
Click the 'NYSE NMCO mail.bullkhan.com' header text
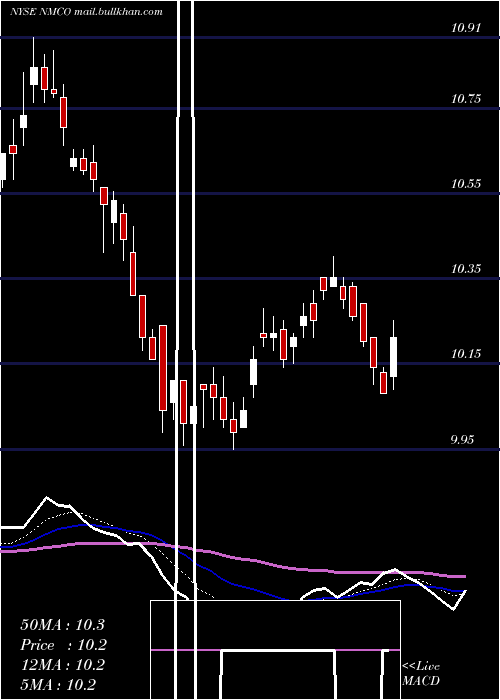point(86,12)
